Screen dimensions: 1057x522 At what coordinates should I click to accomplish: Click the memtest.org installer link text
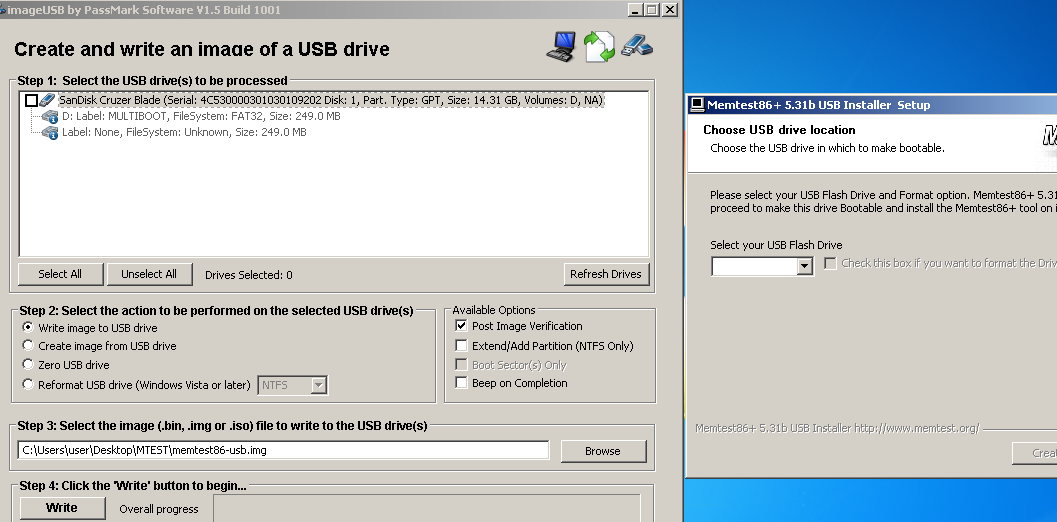click(837, 428)
